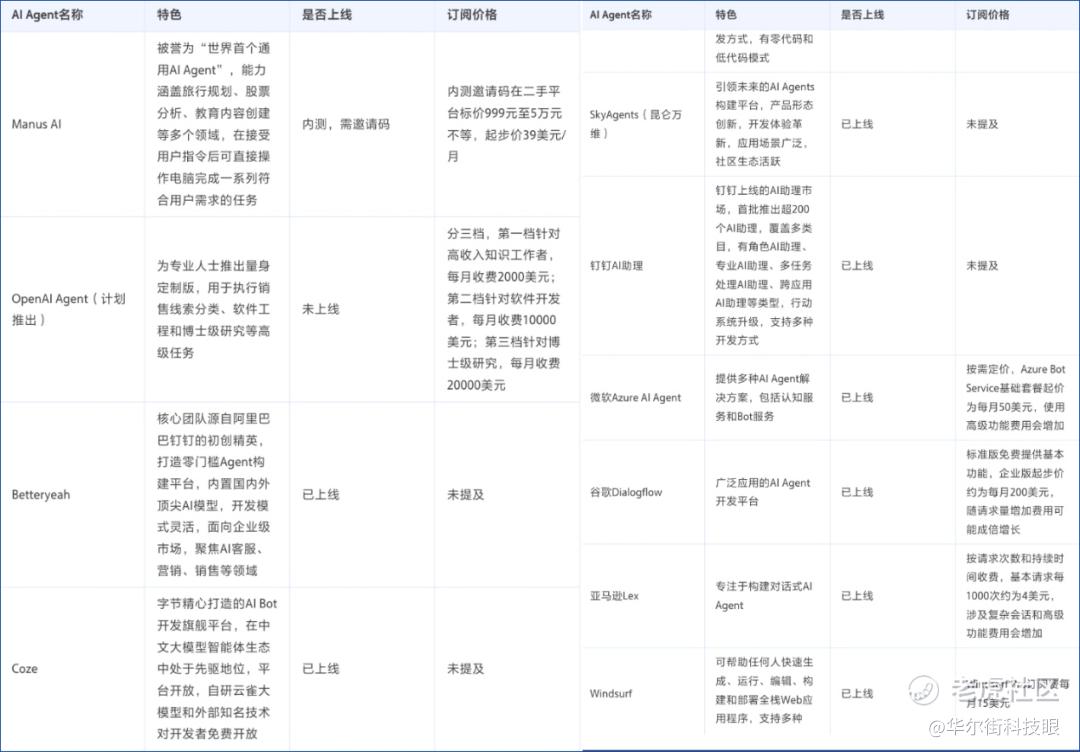Click "已上线" in the 钉钉AI助理 row

pyautogui.click(x=857, y=265)
